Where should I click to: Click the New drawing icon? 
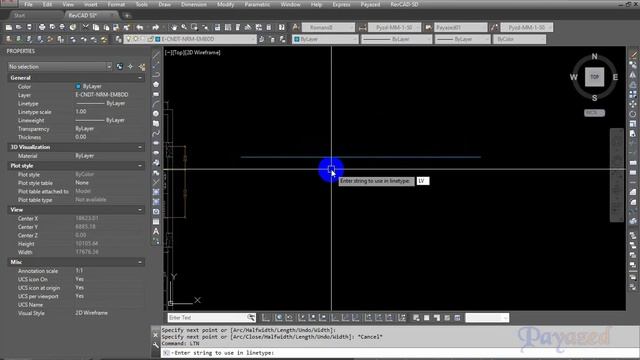click(x=9, y=27)
